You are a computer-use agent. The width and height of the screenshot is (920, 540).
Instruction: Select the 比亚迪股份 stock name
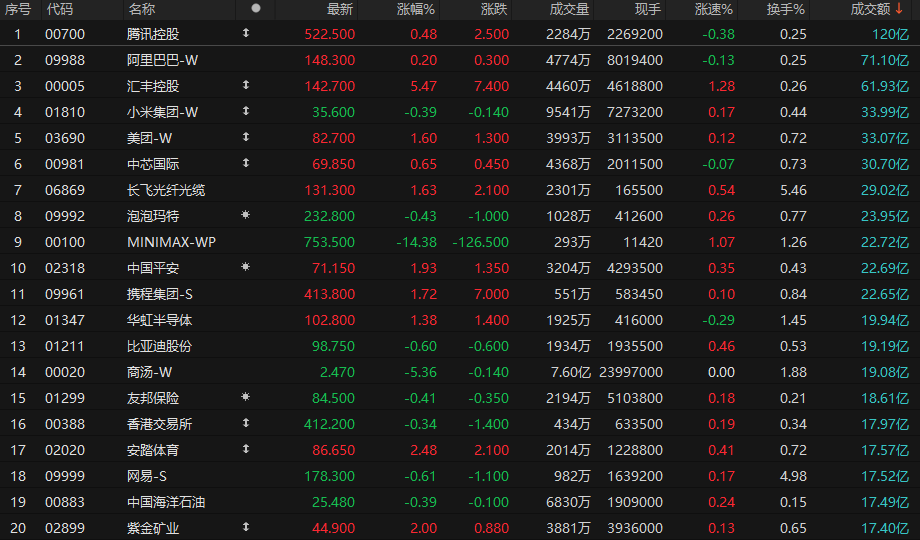(x=160, y=346)
